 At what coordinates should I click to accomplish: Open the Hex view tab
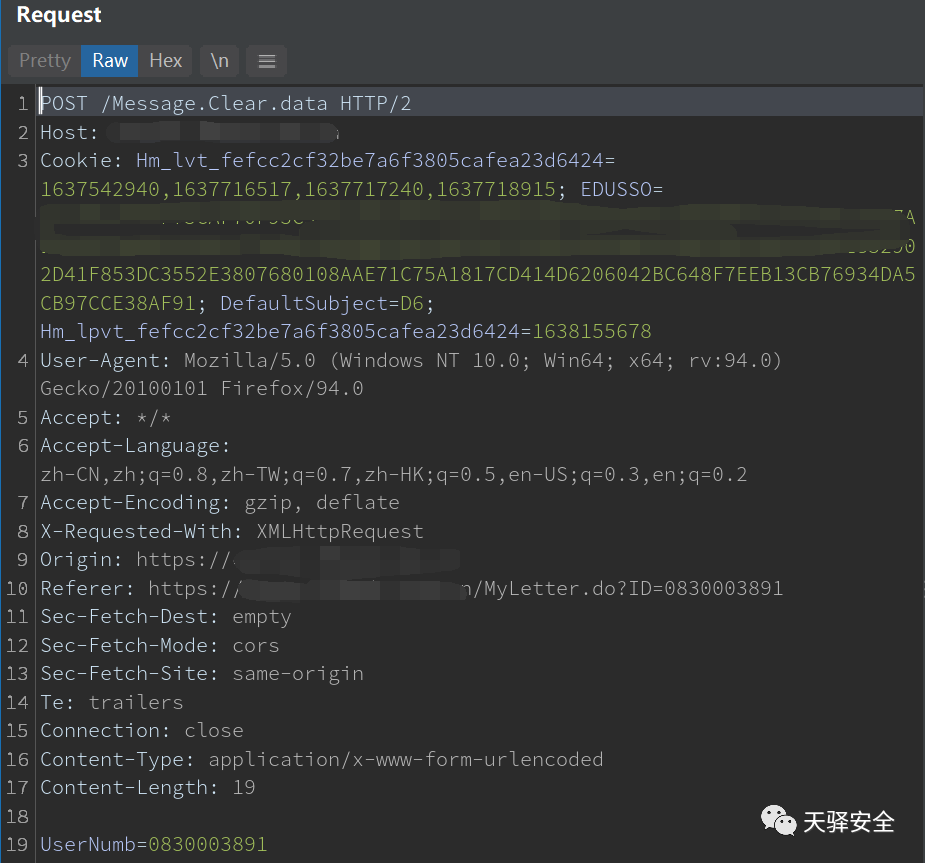click(166, 61)
